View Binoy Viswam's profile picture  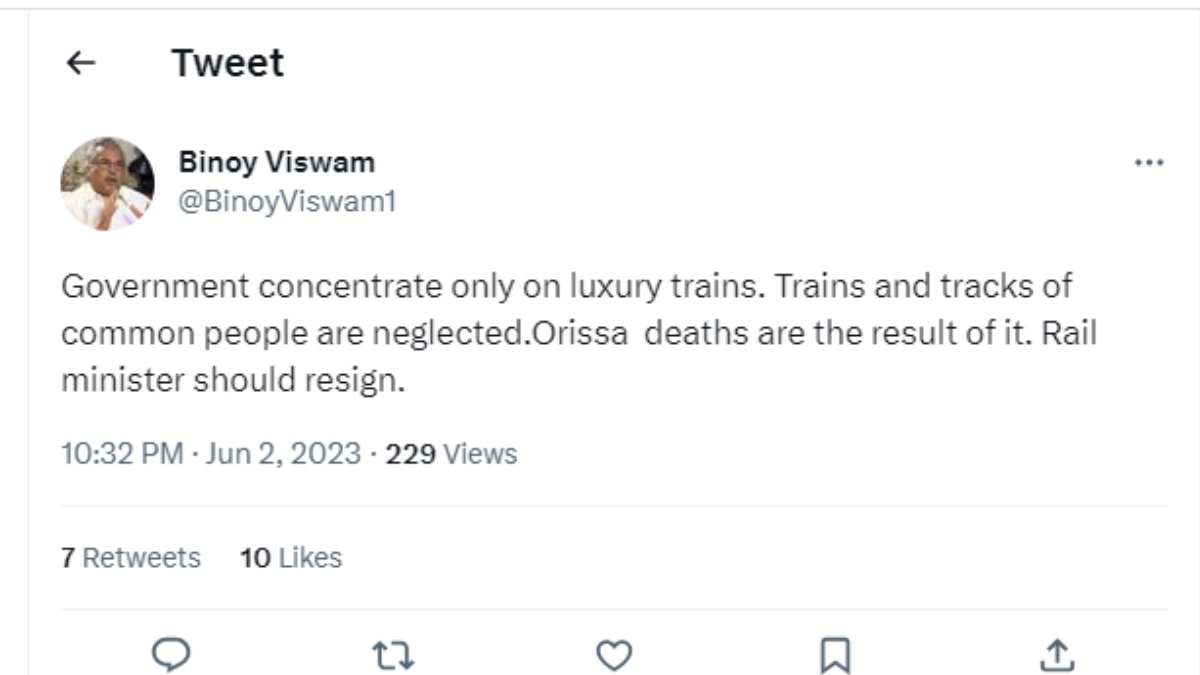click(x=106, y=181)
